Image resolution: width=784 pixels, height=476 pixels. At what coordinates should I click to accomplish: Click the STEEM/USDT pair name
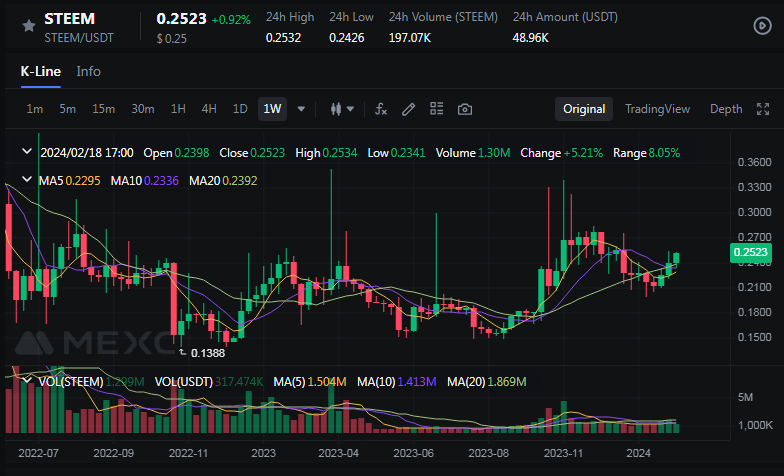point(79,38)
